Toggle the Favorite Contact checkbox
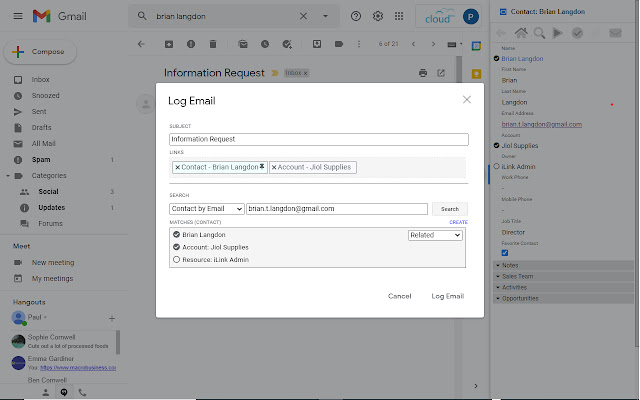Screen dimensions: 640x400 (504, 252)
